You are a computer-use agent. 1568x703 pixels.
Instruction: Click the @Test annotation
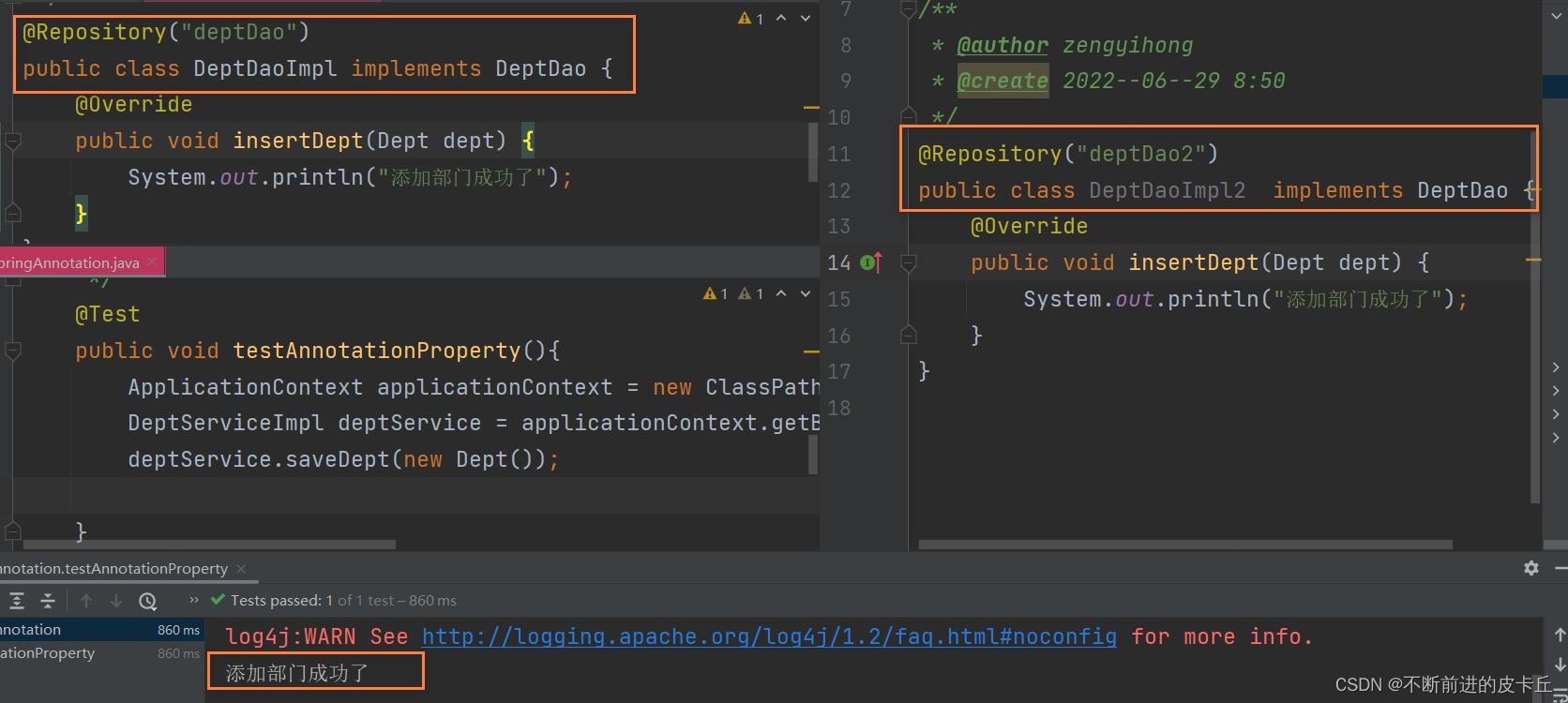[108, 314]
